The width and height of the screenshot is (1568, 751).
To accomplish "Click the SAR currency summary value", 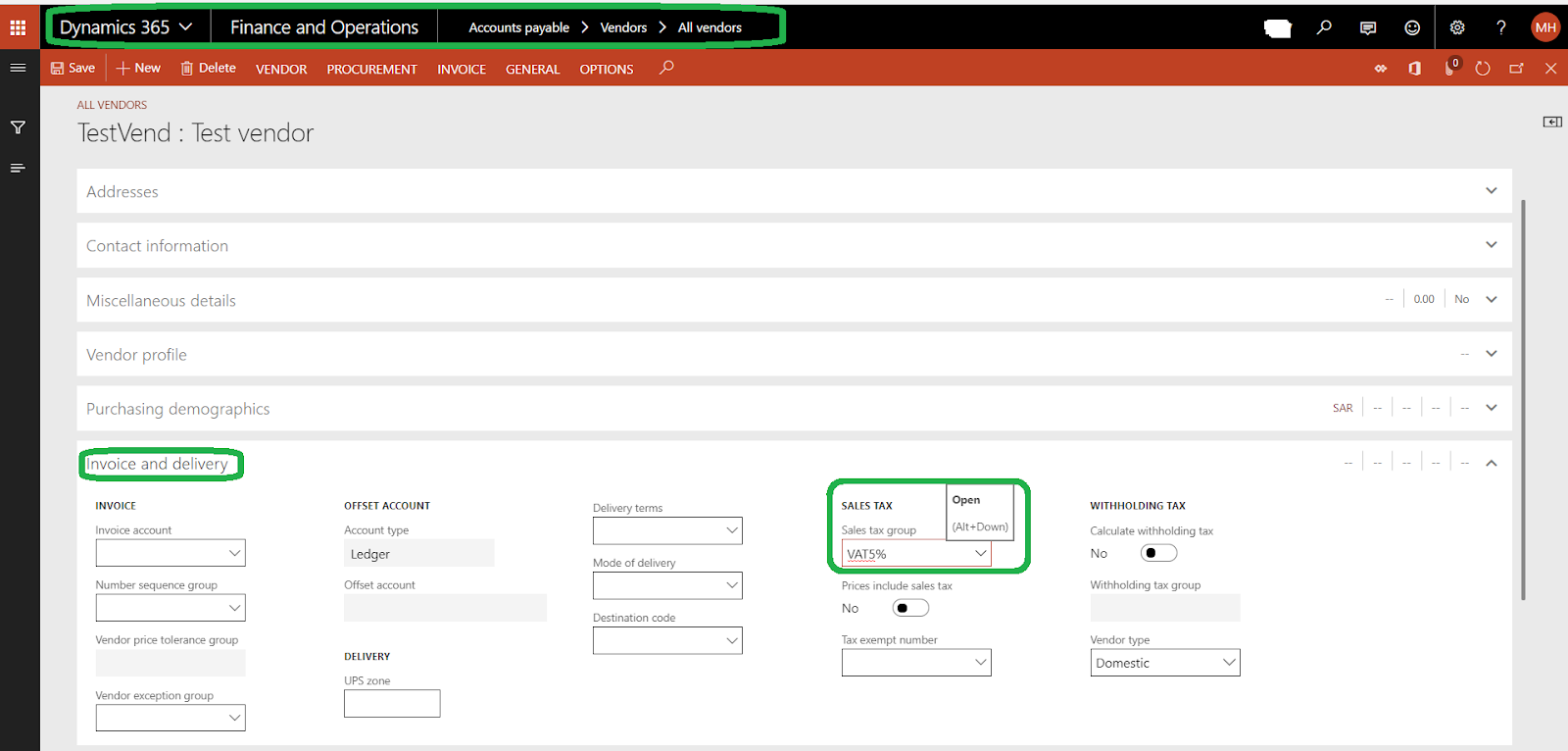I will 1343,408.
